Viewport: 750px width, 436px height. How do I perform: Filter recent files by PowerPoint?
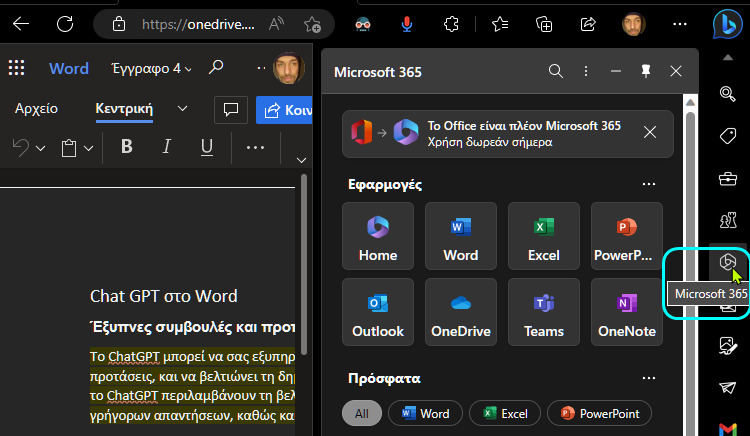(600, 413)
